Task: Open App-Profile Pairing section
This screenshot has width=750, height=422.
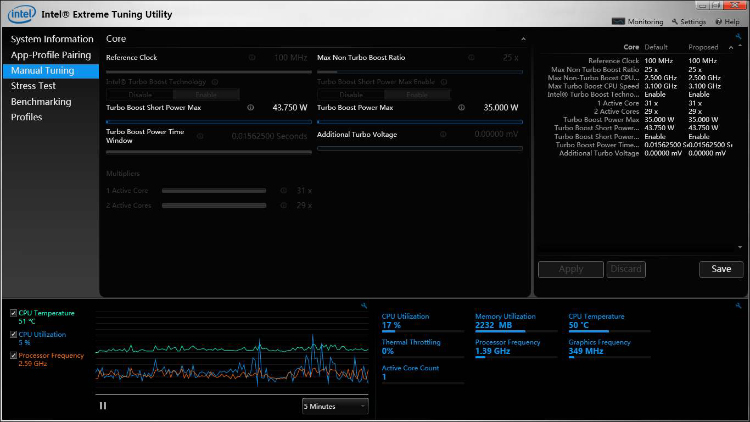Action: click(x=50, y=55)
